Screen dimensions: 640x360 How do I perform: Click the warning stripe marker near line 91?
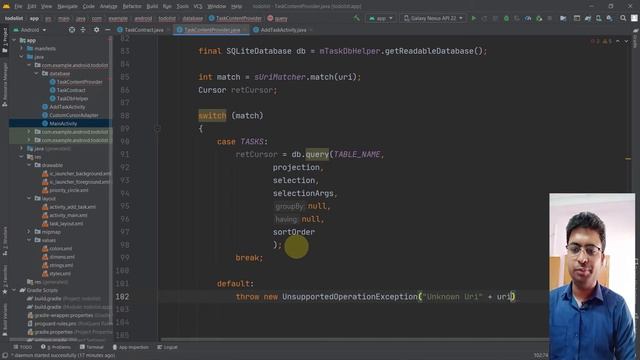628,159
